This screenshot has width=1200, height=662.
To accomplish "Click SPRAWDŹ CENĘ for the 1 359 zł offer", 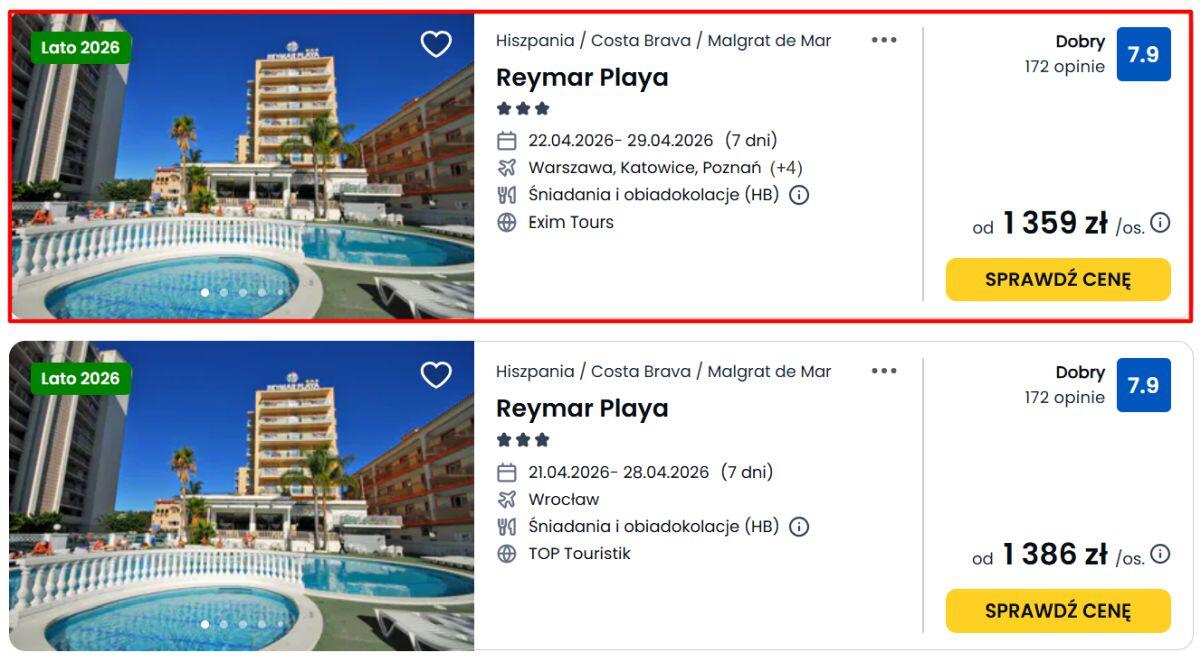I will tap(1058, 280).
